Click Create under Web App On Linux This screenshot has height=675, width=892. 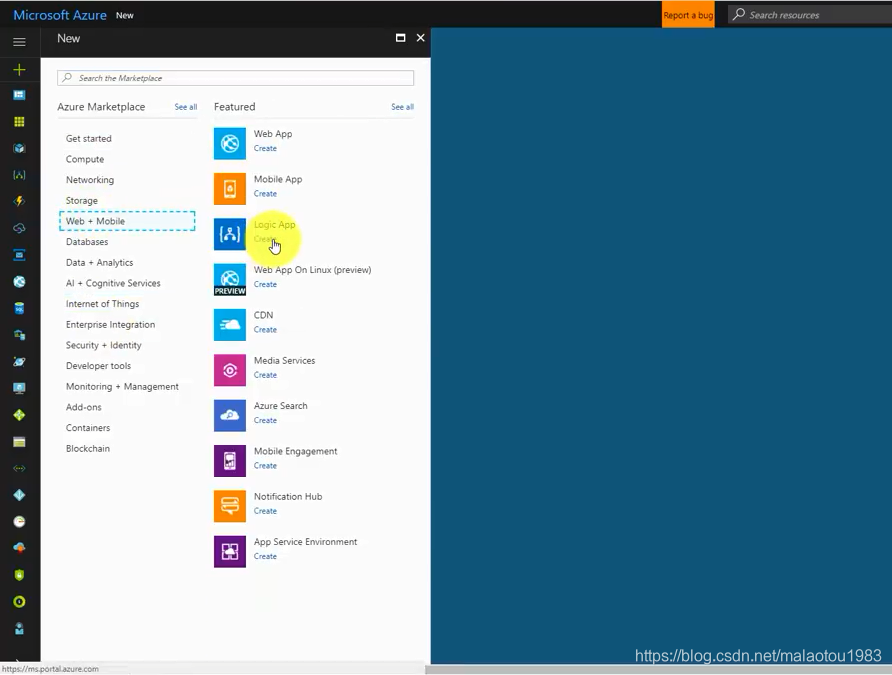click(x=265, y=284)
